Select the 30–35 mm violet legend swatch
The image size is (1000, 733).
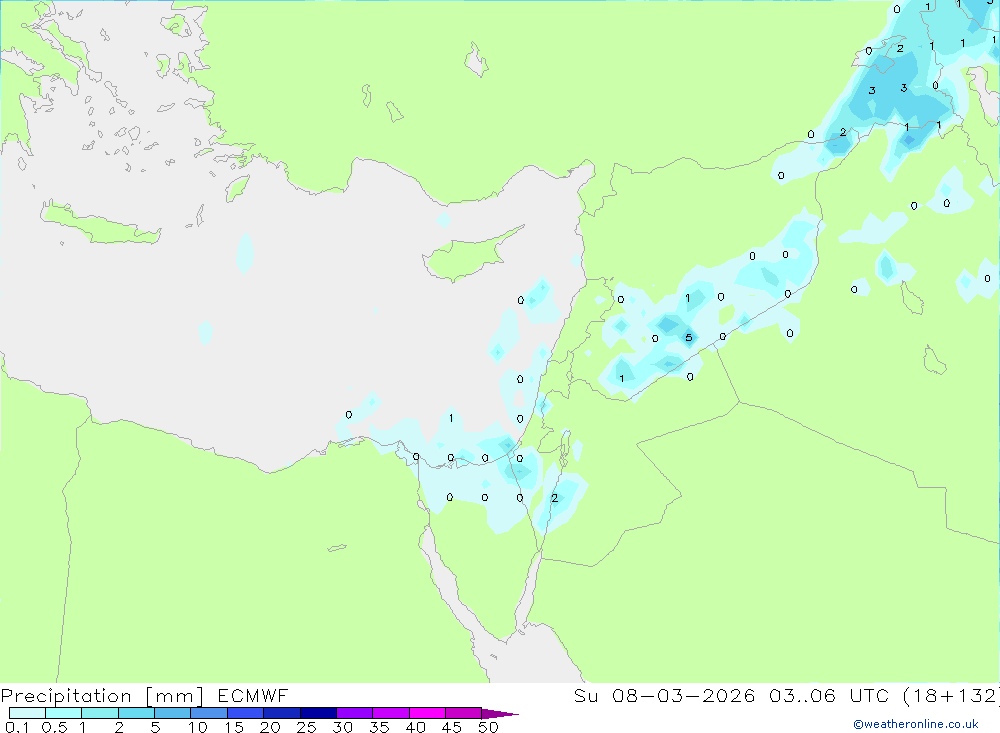pos(354,713)
